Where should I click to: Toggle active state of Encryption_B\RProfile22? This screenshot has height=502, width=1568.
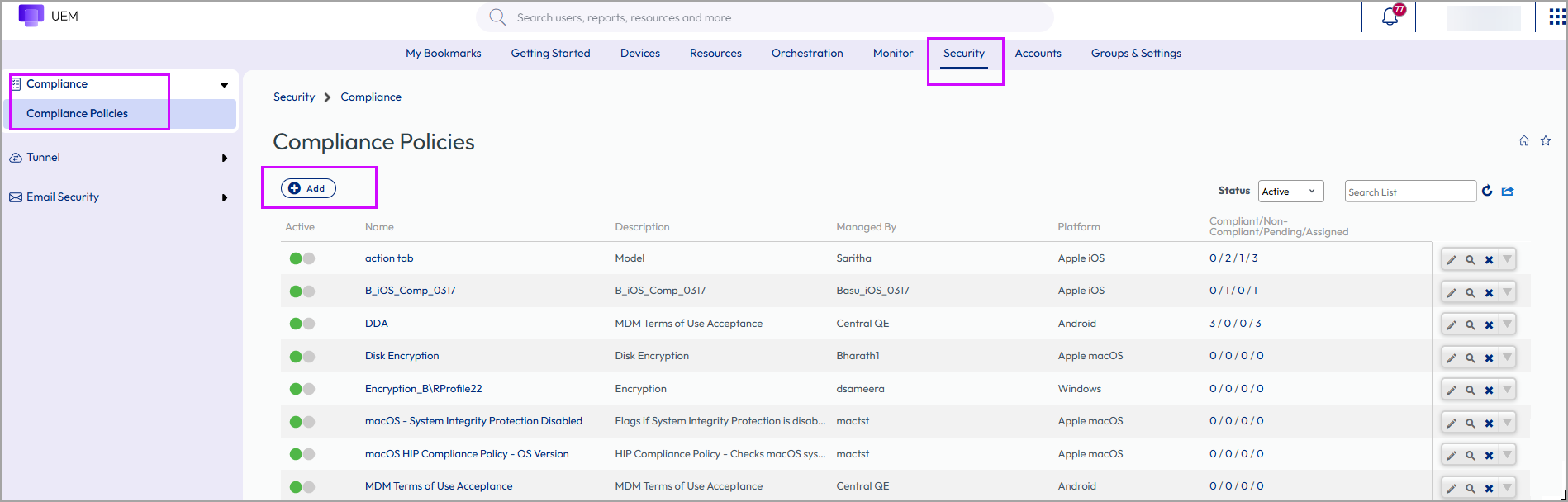click(302, 389)
